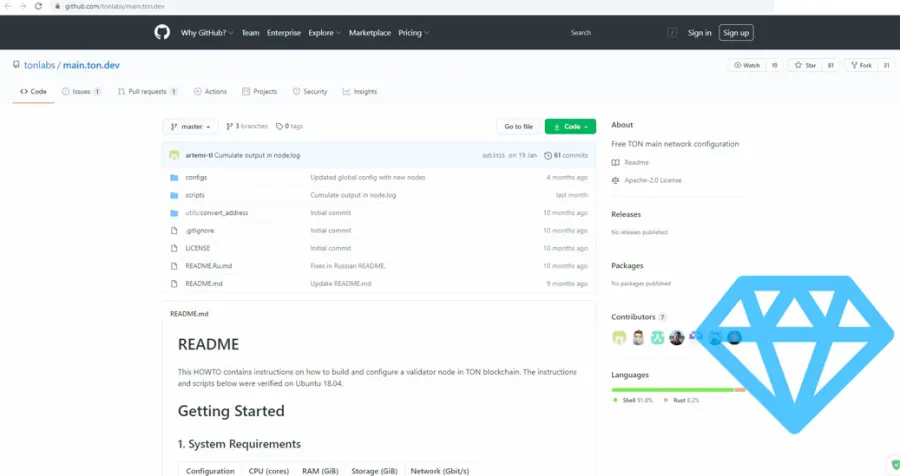Click the clock icon by 61 commits
The image size is (900, 476).
coord(548,156)
